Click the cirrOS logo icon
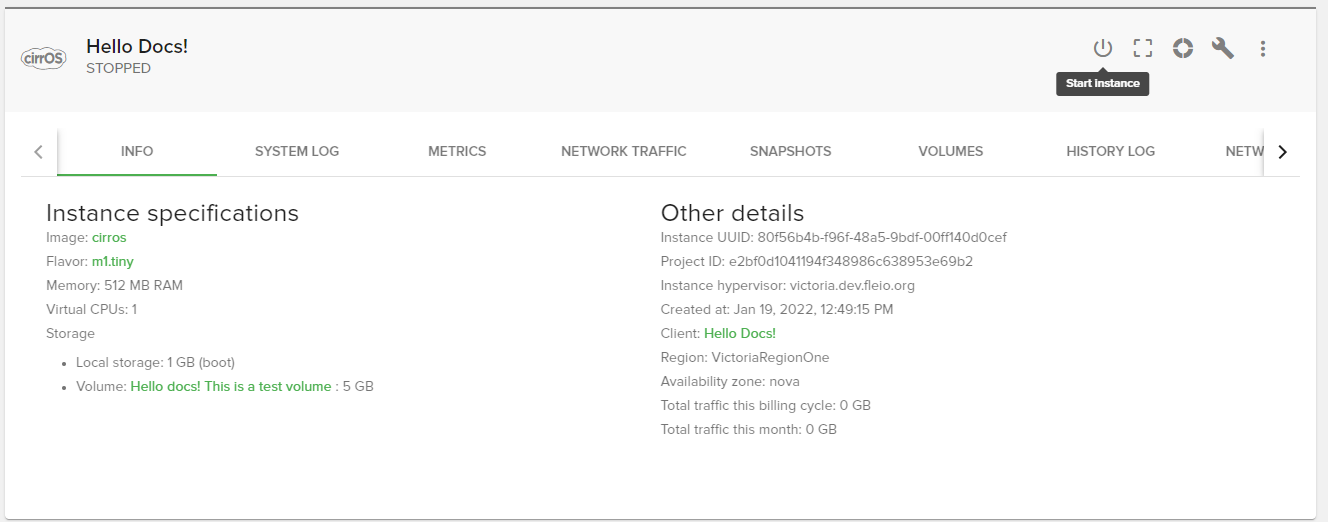Screen dimensions: 1328x522 43,58
